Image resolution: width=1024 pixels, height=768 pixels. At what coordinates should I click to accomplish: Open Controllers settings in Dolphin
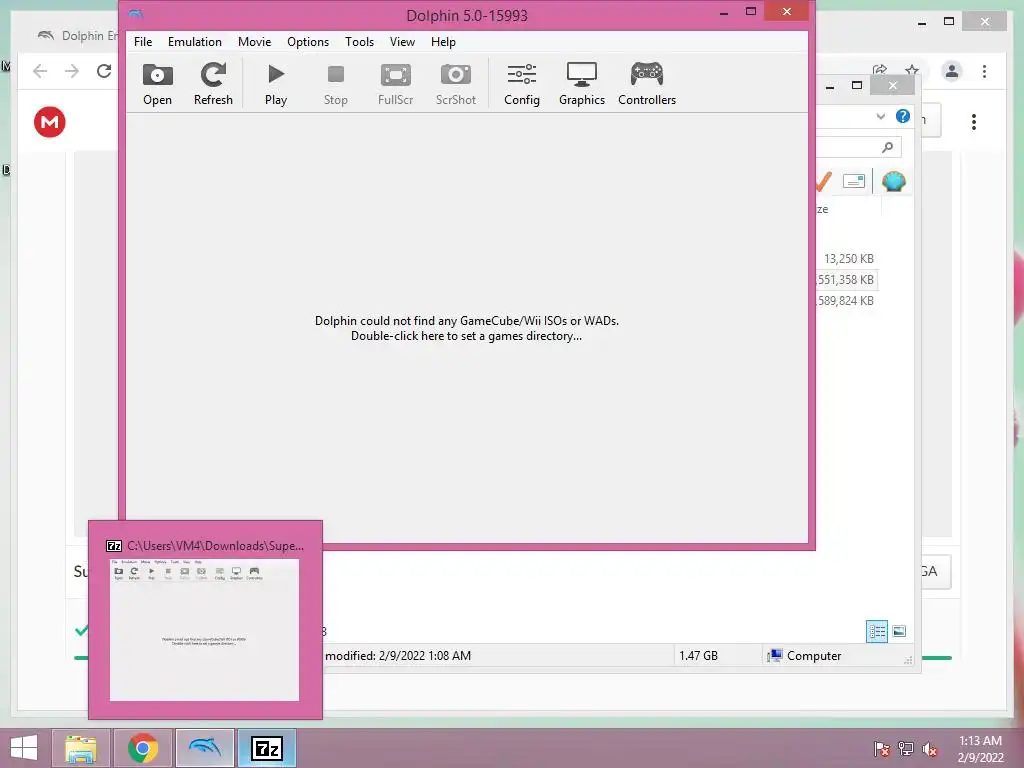pos(647,84)
